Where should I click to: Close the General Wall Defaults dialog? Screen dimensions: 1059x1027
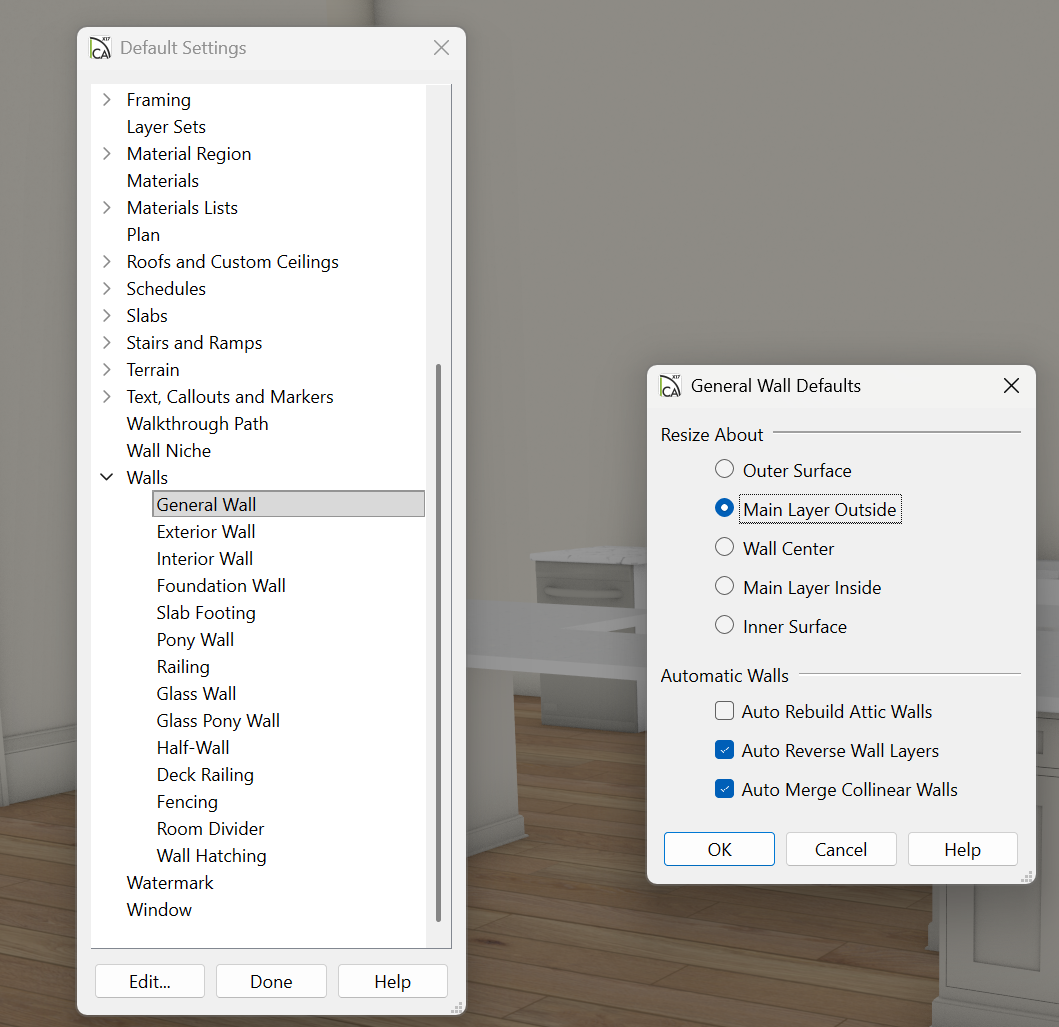pos(1011,386)
